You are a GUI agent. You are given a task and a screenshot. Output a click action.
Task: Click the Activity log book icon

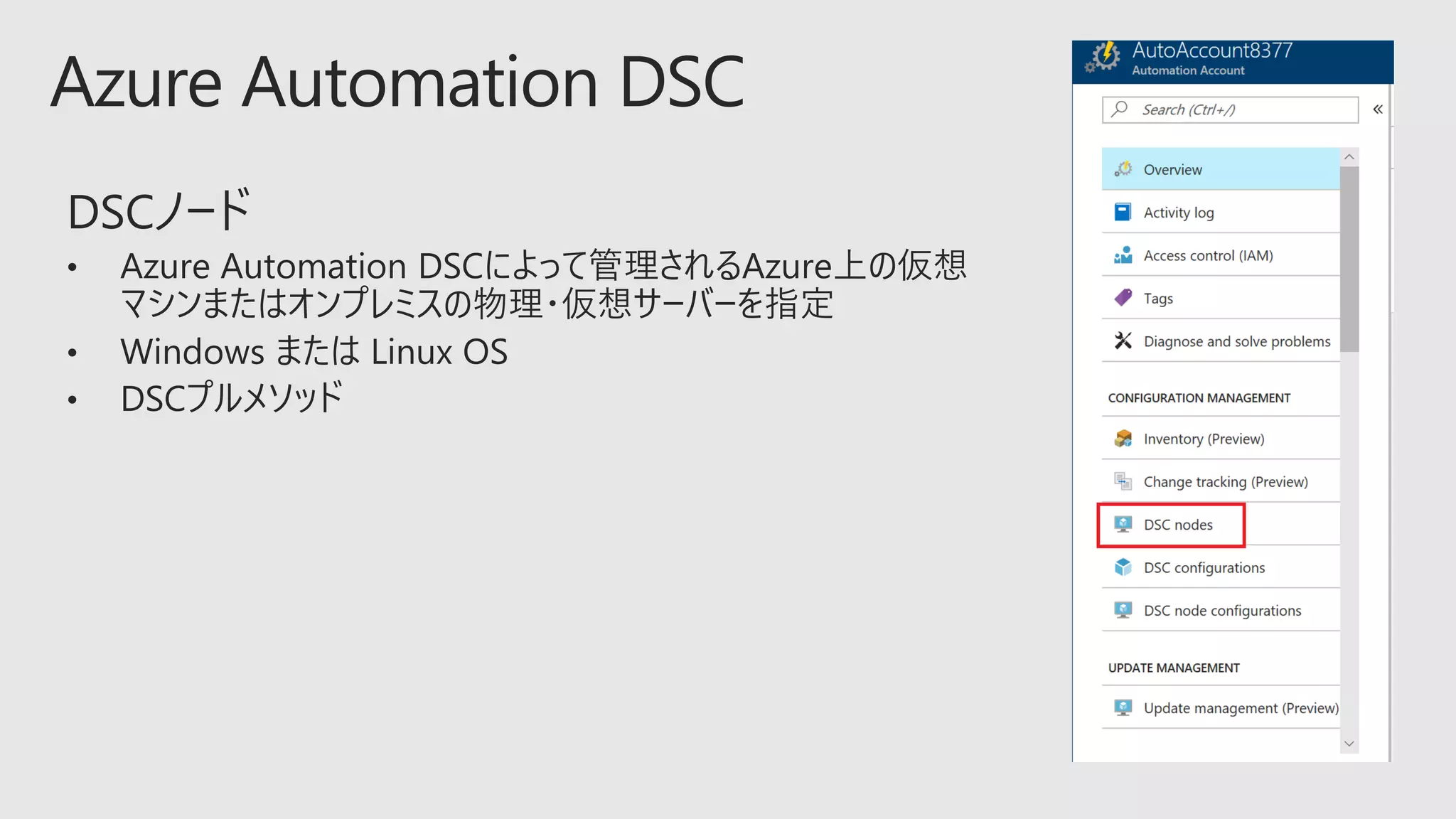tap(1123, 212)
